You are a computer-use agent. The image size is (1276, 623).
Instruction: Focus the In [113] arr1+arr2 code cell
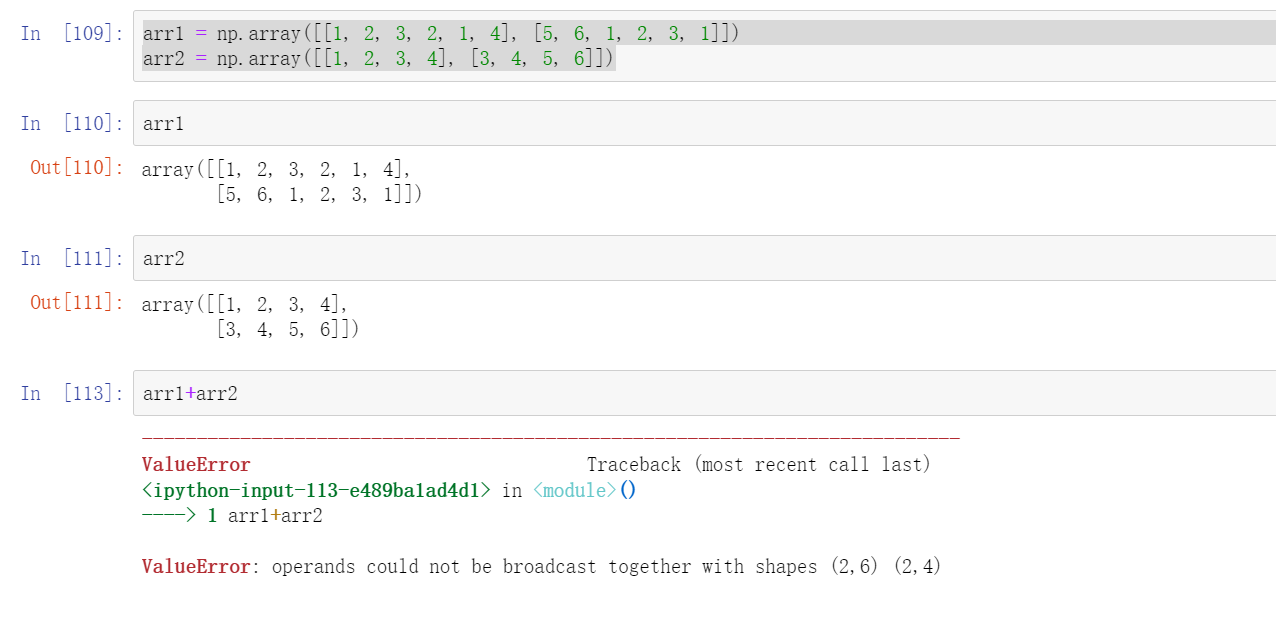click(x=700, y=394)
